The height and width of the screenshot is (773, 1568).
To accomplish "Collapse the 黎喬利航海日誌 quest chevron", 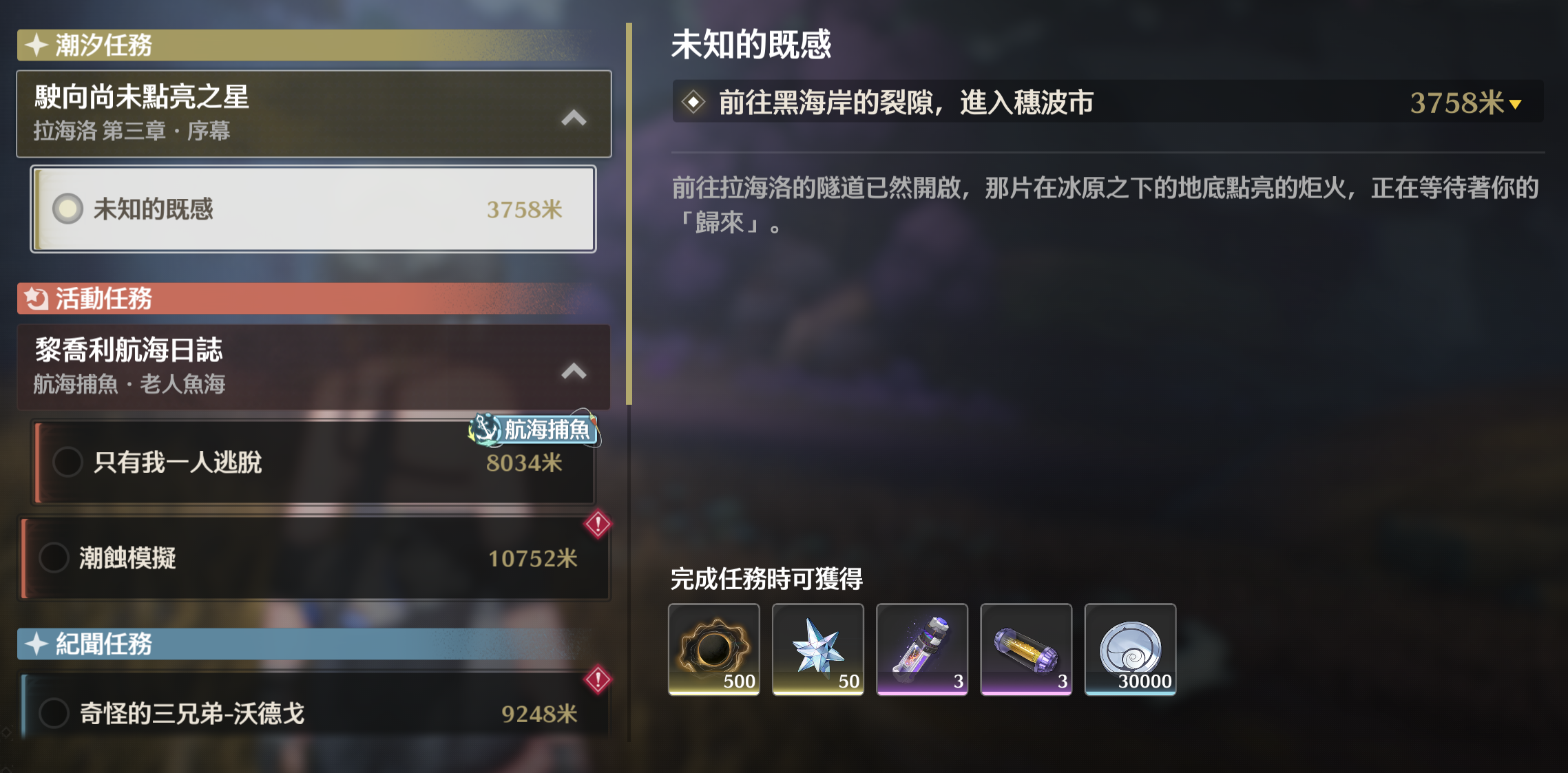I will (574, 371).
